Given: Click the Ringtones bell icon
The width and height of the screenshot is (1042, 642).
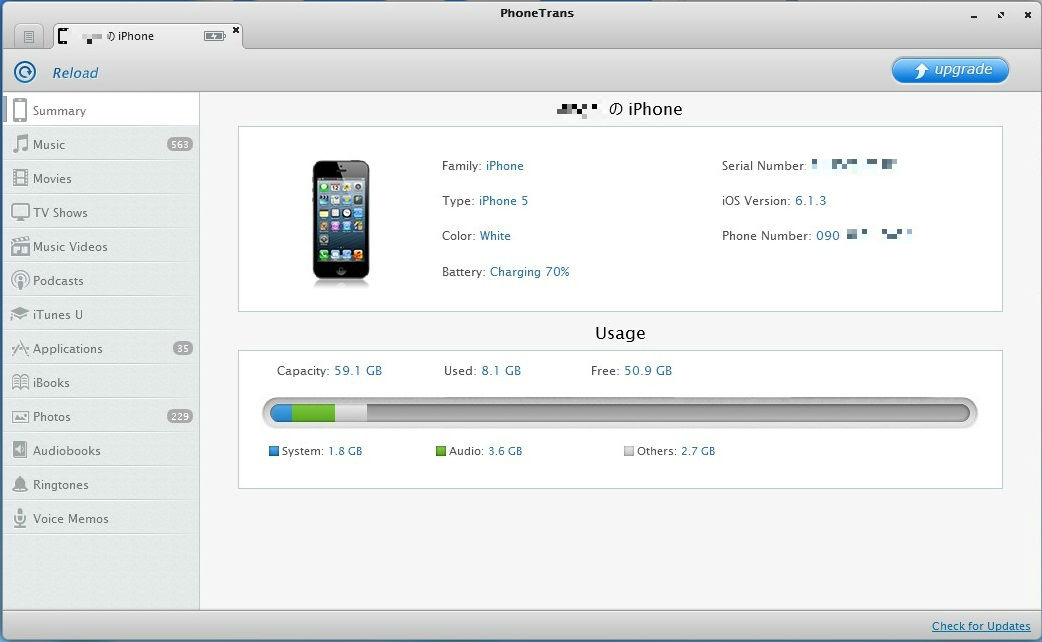Looking at the screenshot, I should [x=20, y=484].
